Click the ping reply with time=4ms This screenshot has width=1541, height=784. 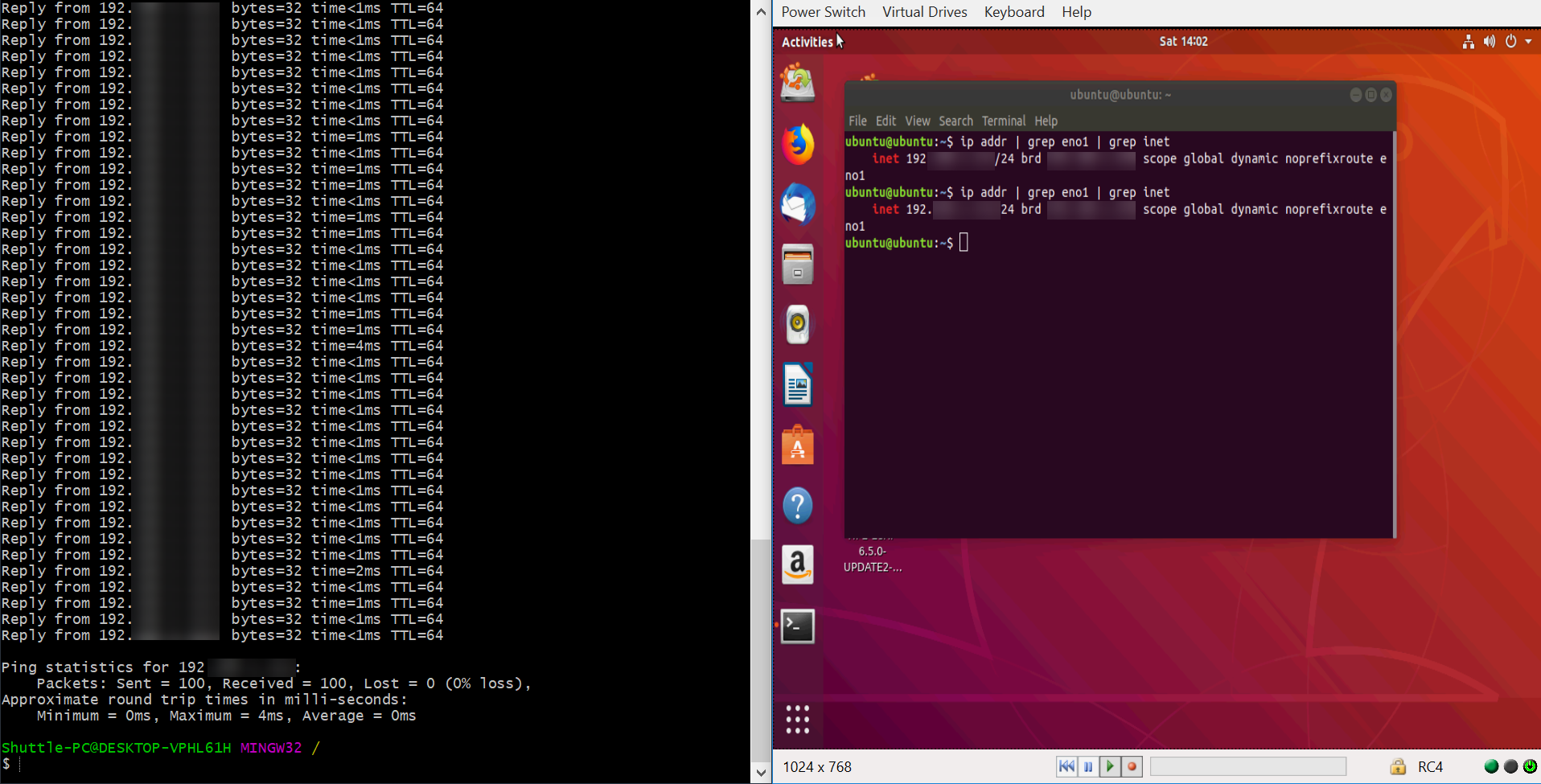(x=222, y=346)
